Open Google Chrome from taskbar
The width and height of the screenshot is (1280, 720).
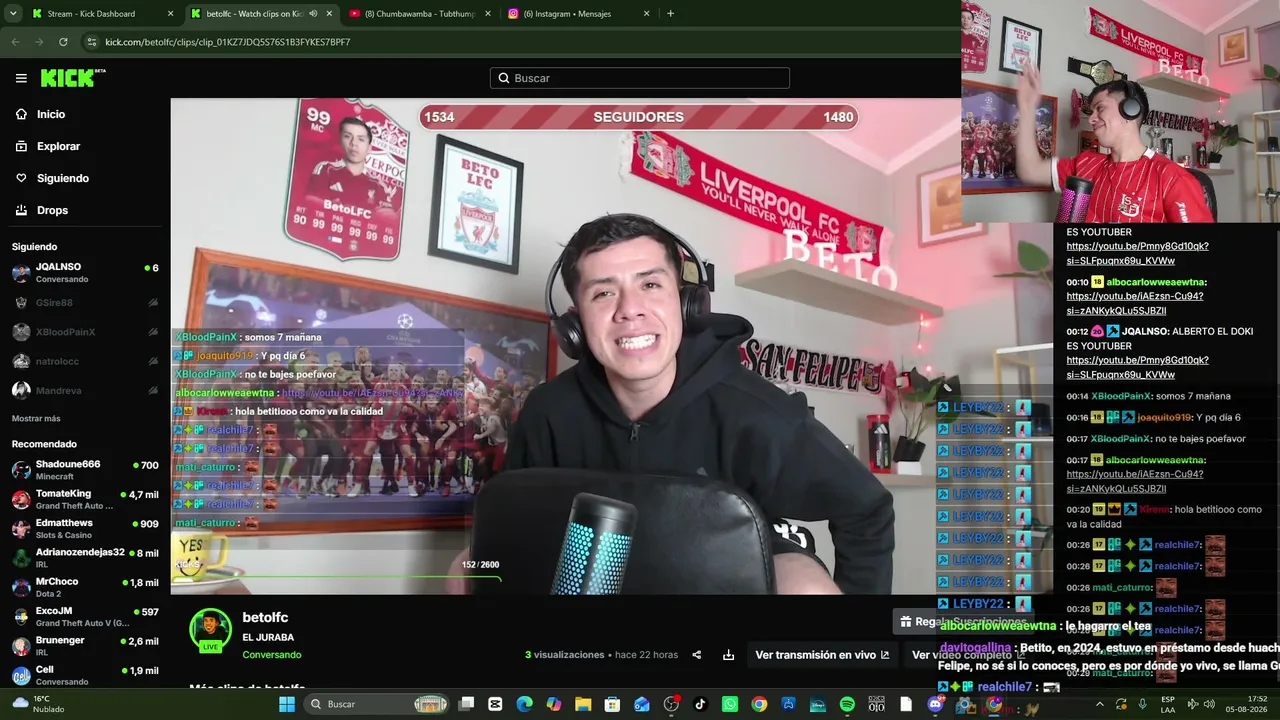(x=759, y=704)
